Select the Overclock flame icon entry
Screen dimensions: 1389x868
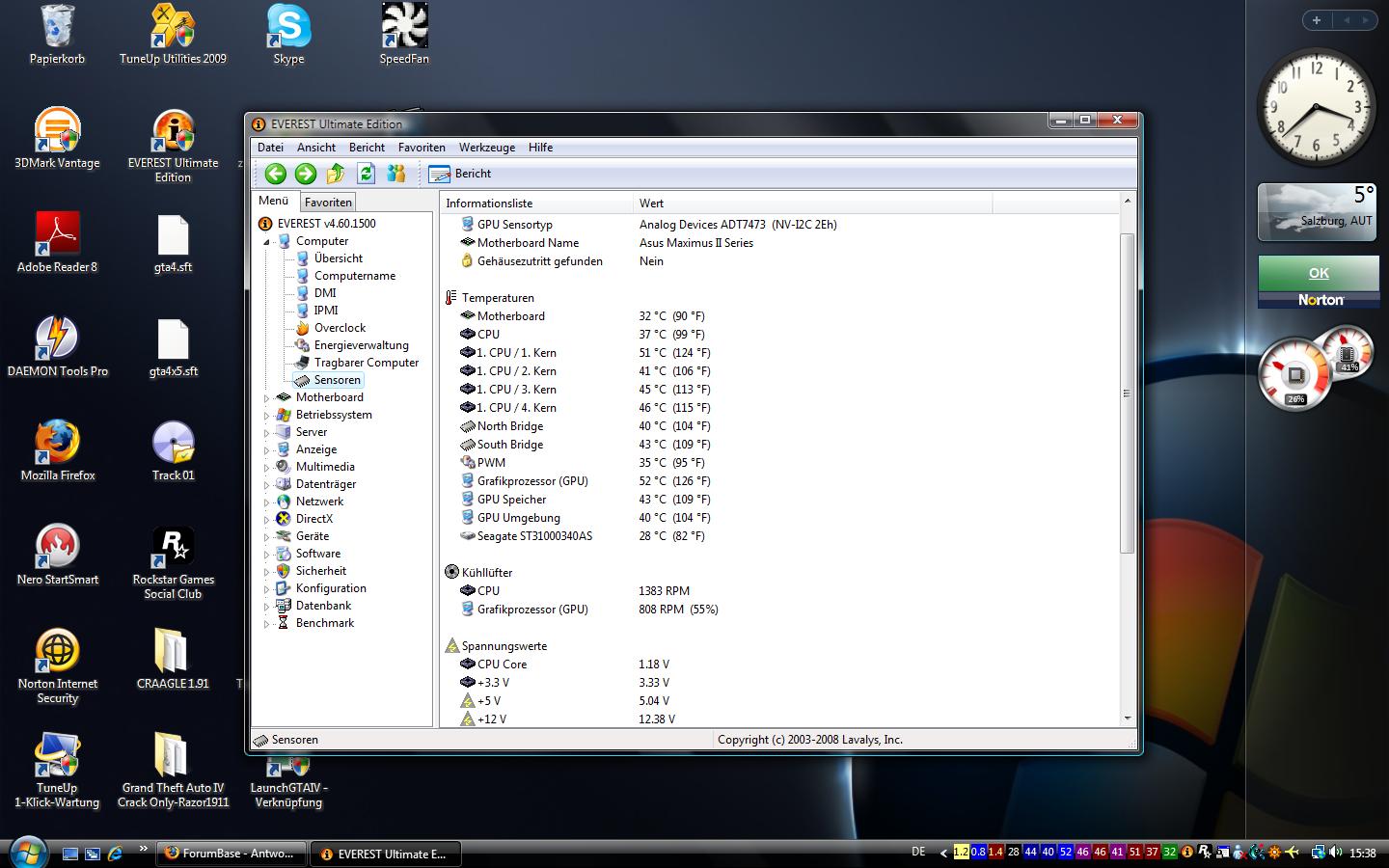pyautogui.click(x=302, y=328)
